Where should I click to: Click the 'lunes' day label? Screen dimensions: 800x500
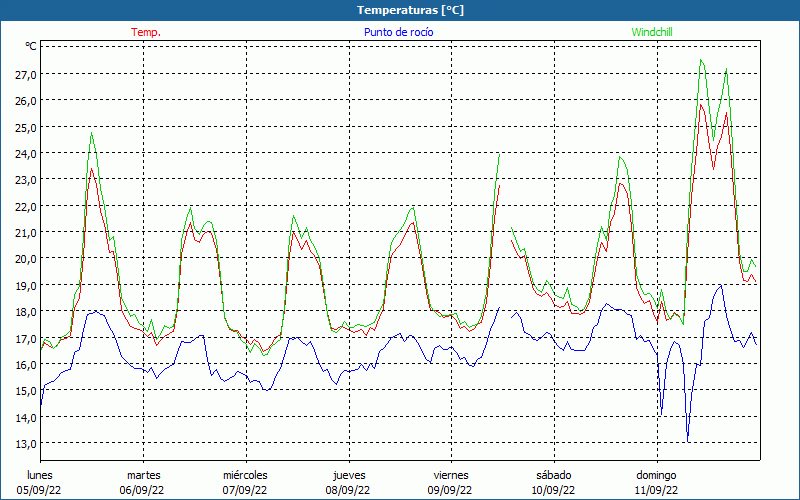click(x=40, y=475)
